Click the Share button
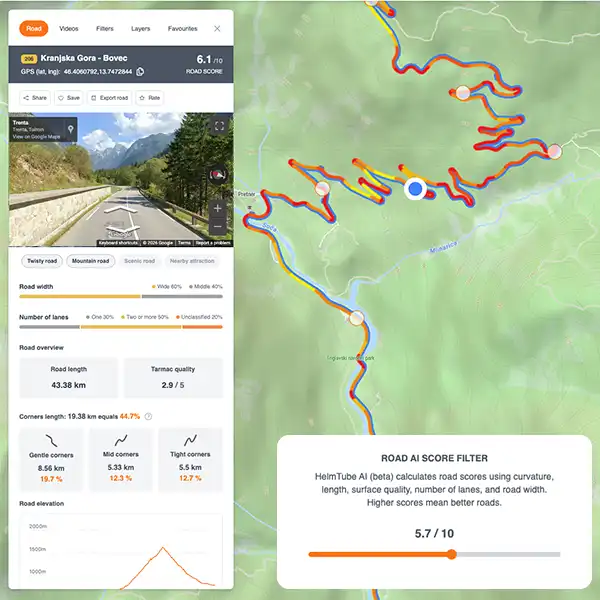This screenshot has height=600, width=600. pos(35,98)
